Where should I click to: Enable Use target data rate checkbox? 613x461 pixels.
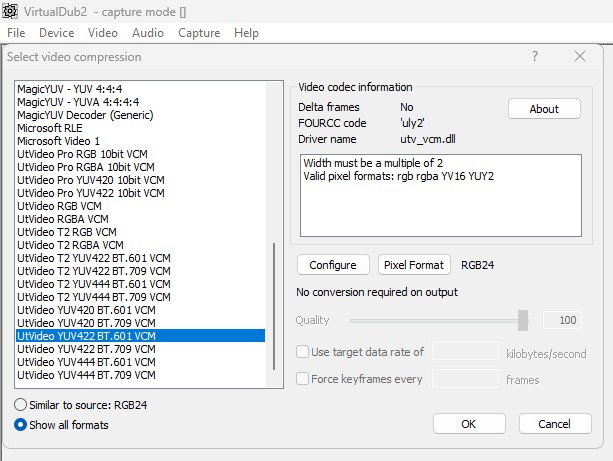(303, 352)
